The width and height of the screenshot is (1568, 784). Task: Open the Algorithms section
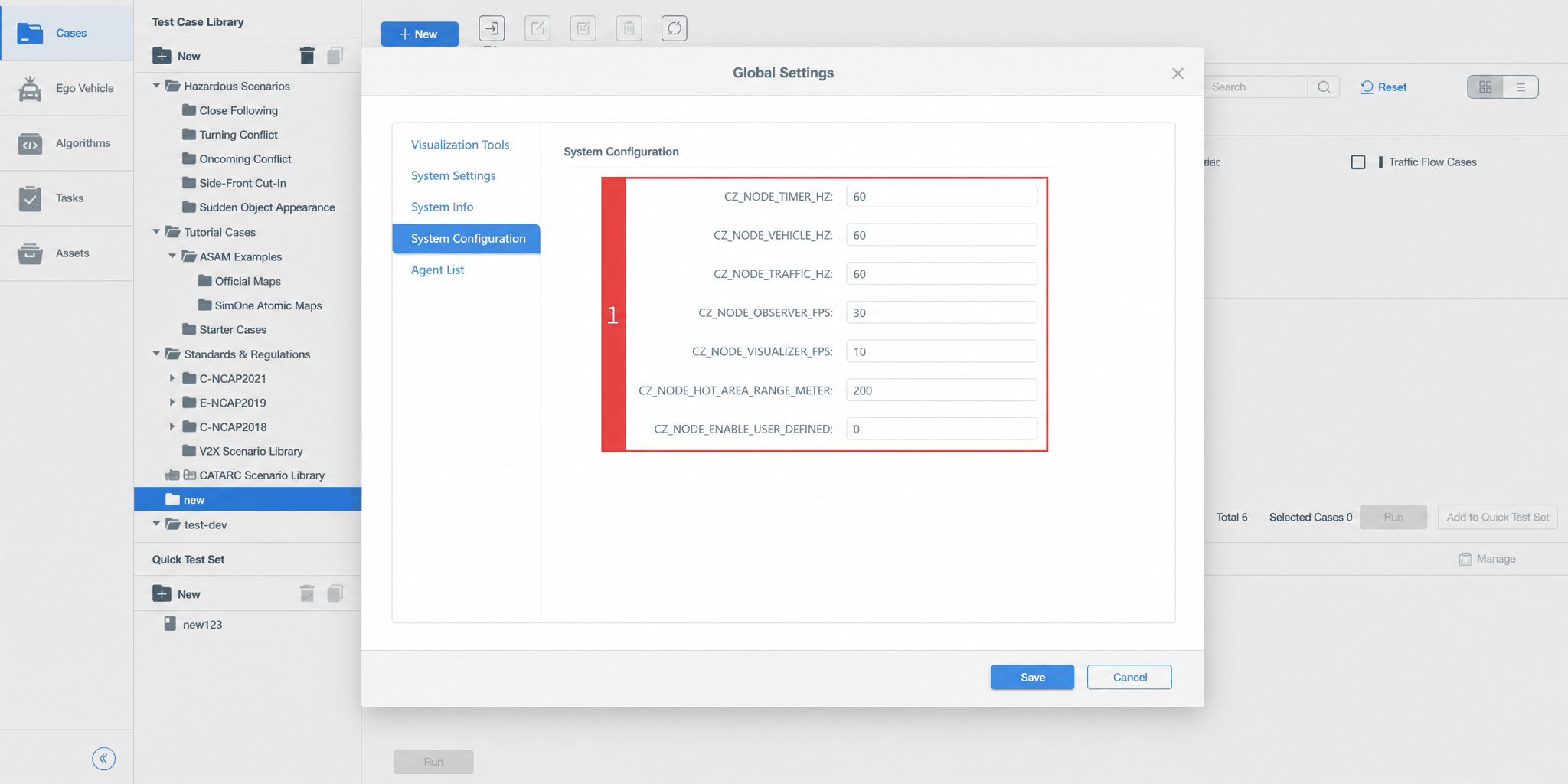pyautogui.click(x=67, y=143)
